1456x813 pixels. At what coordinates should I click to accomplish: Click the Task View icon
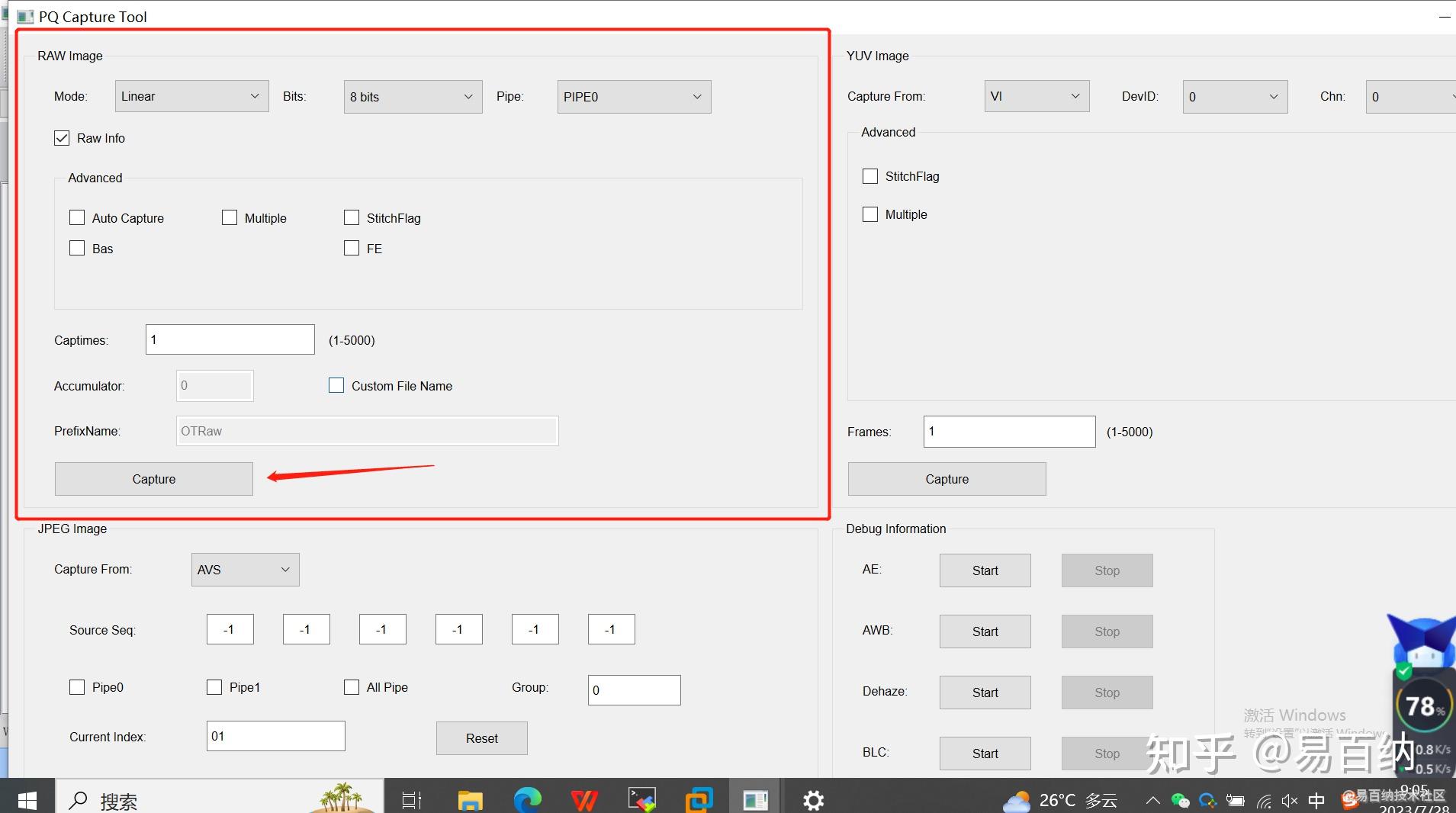pos(411,799)
